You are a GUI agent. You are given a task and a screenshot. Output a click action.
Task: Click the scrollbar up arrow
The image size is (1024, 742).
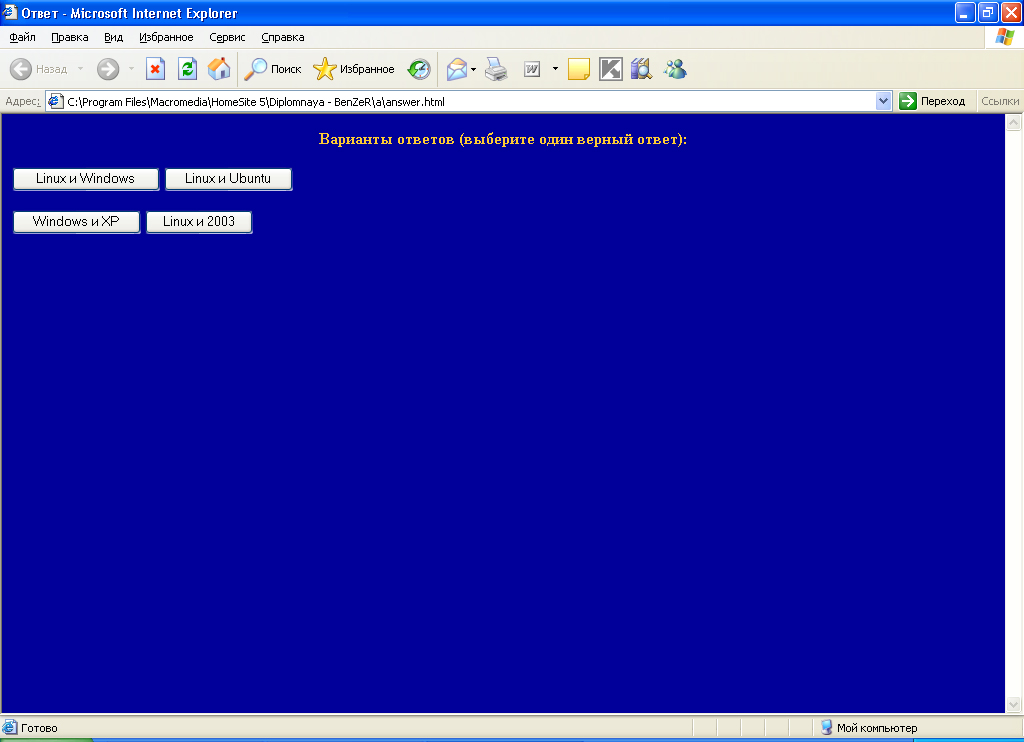click(x=1014, y=122)
